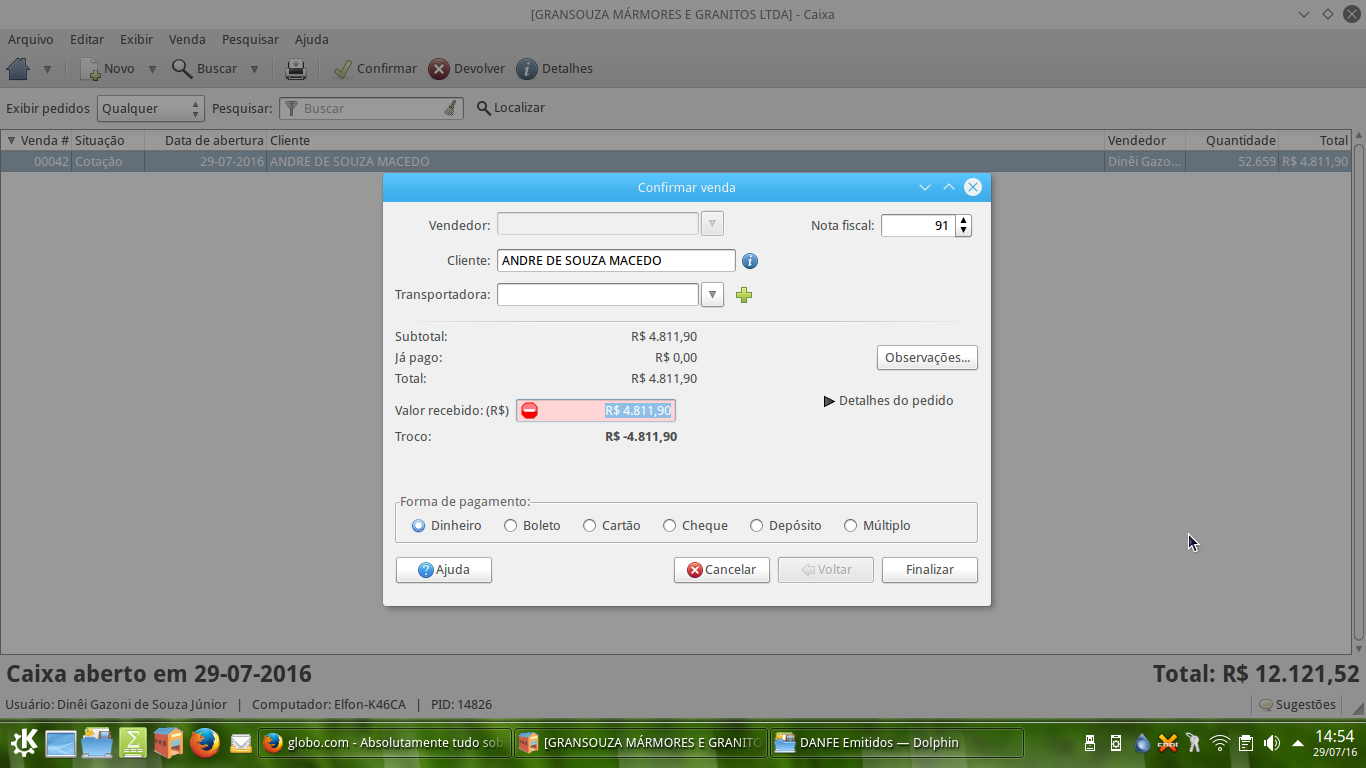Sort by the Venda # column header
The image size is (1366, 768).
pos(37,140)
